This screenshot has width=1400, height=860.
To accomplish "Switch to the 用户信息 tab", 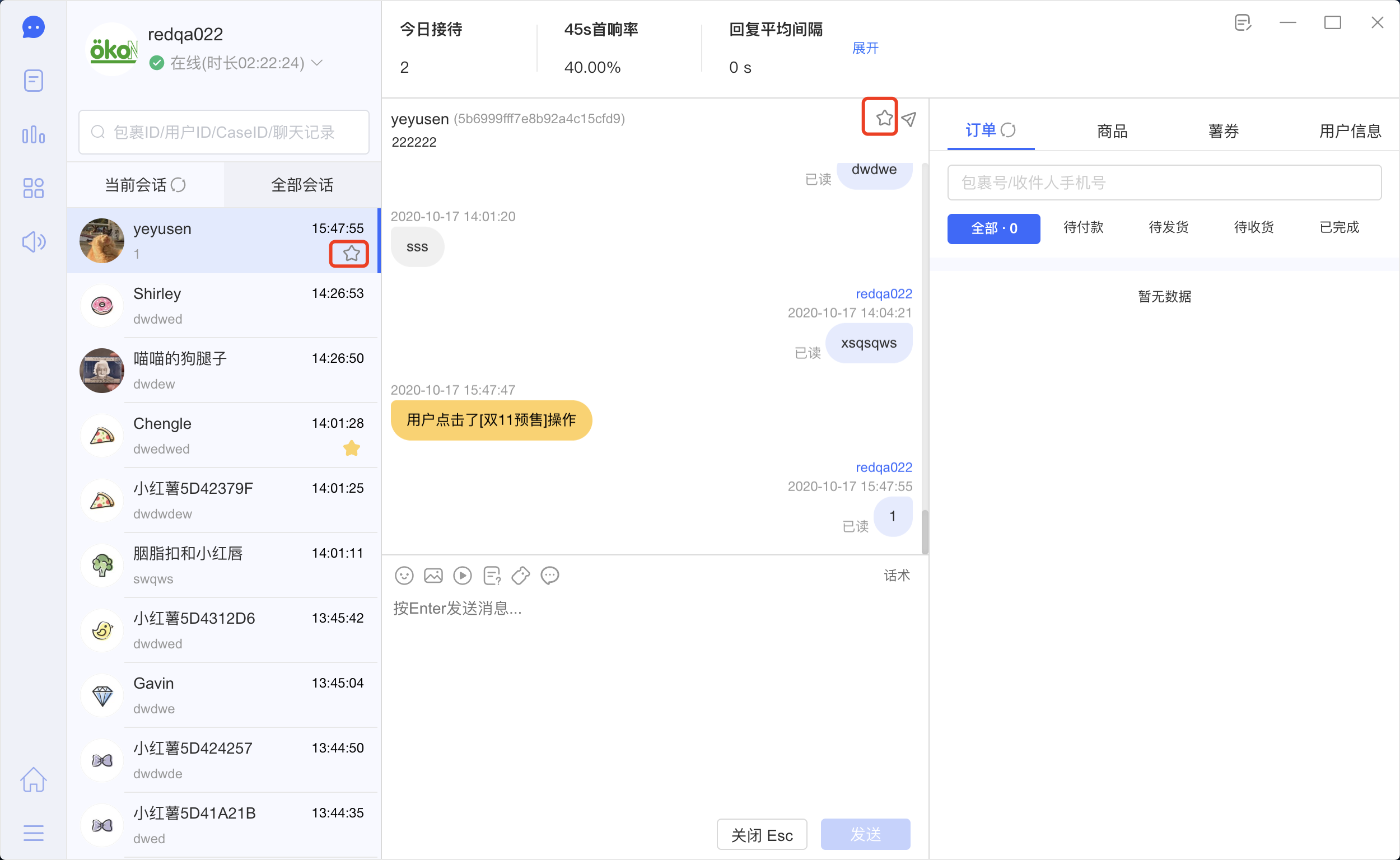I will pos(1350,132).
